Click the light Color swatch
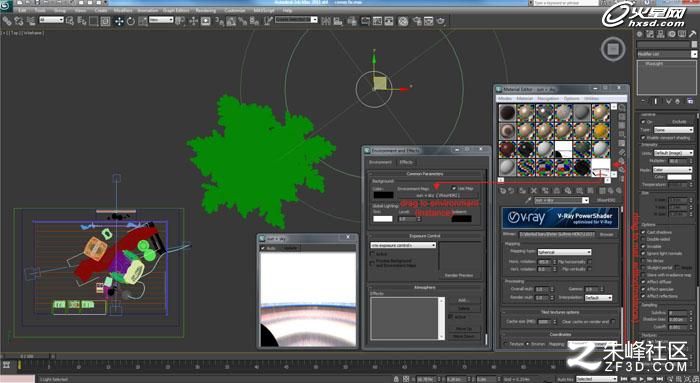Image resolution: width=700 pixels, height=383 pixels. click(679, 177)
